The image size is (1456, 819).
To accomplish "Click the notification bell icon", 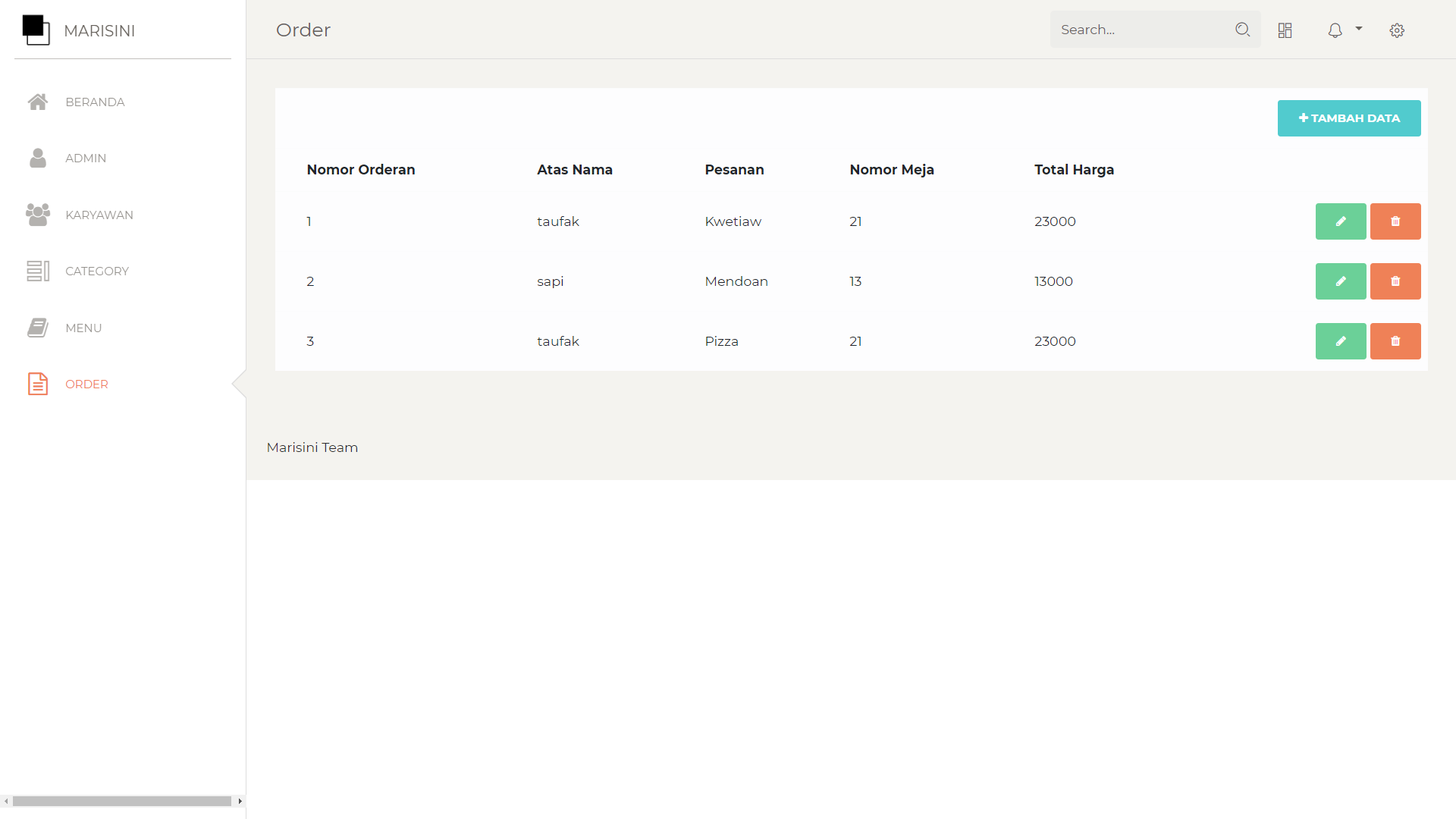I will (1335, 30).
